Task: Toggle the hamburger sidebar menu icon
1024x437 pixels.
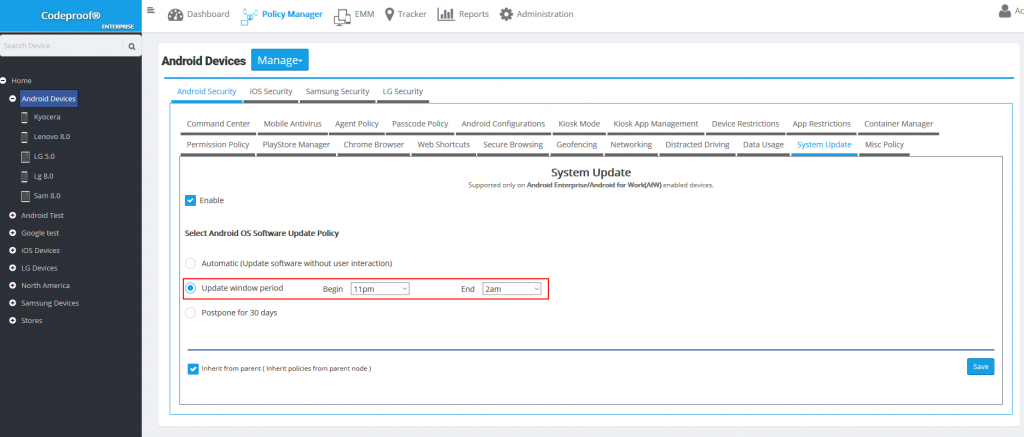Action: (151, 10)
